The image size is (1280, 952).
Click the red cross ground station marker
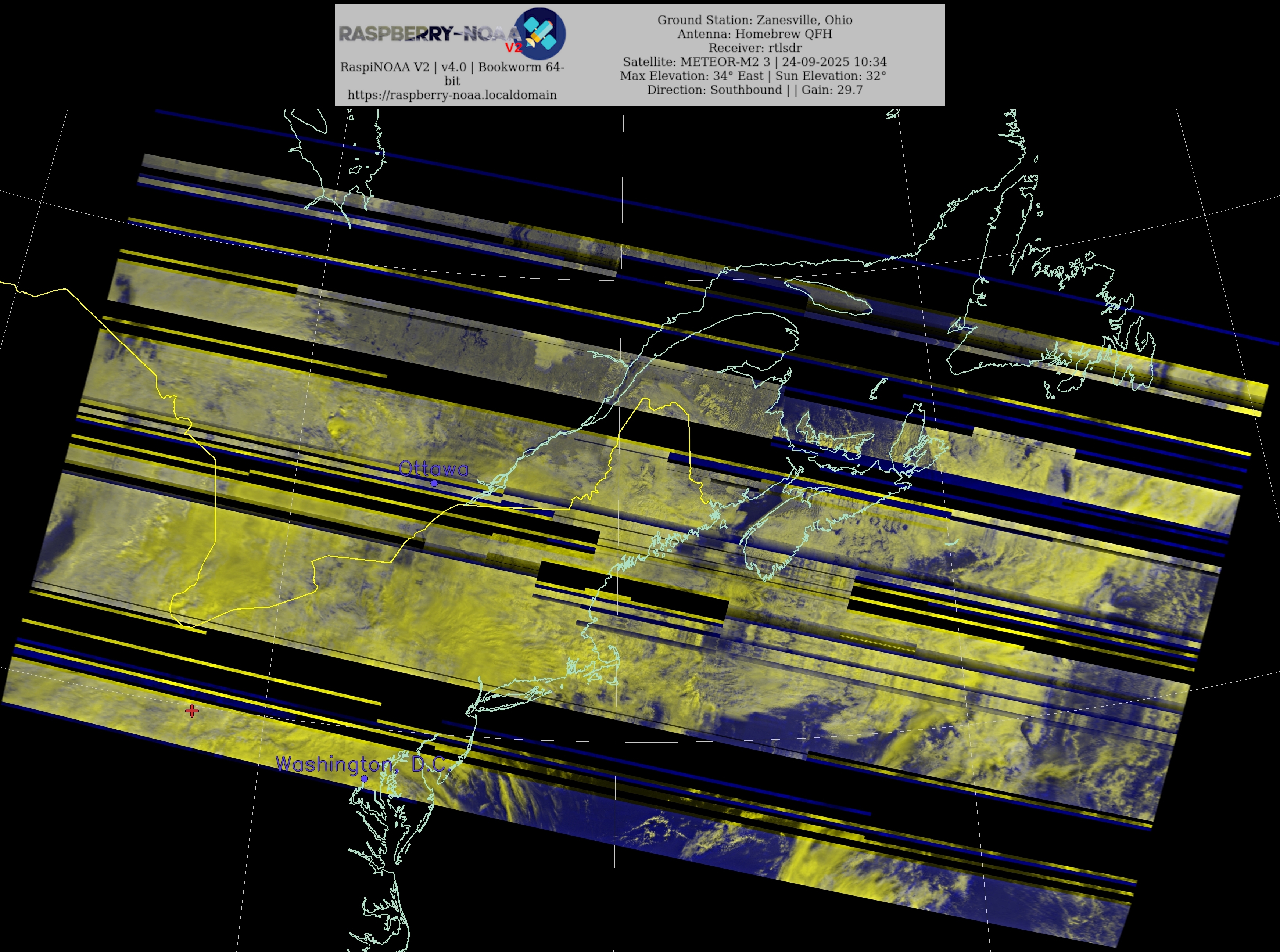192,711
